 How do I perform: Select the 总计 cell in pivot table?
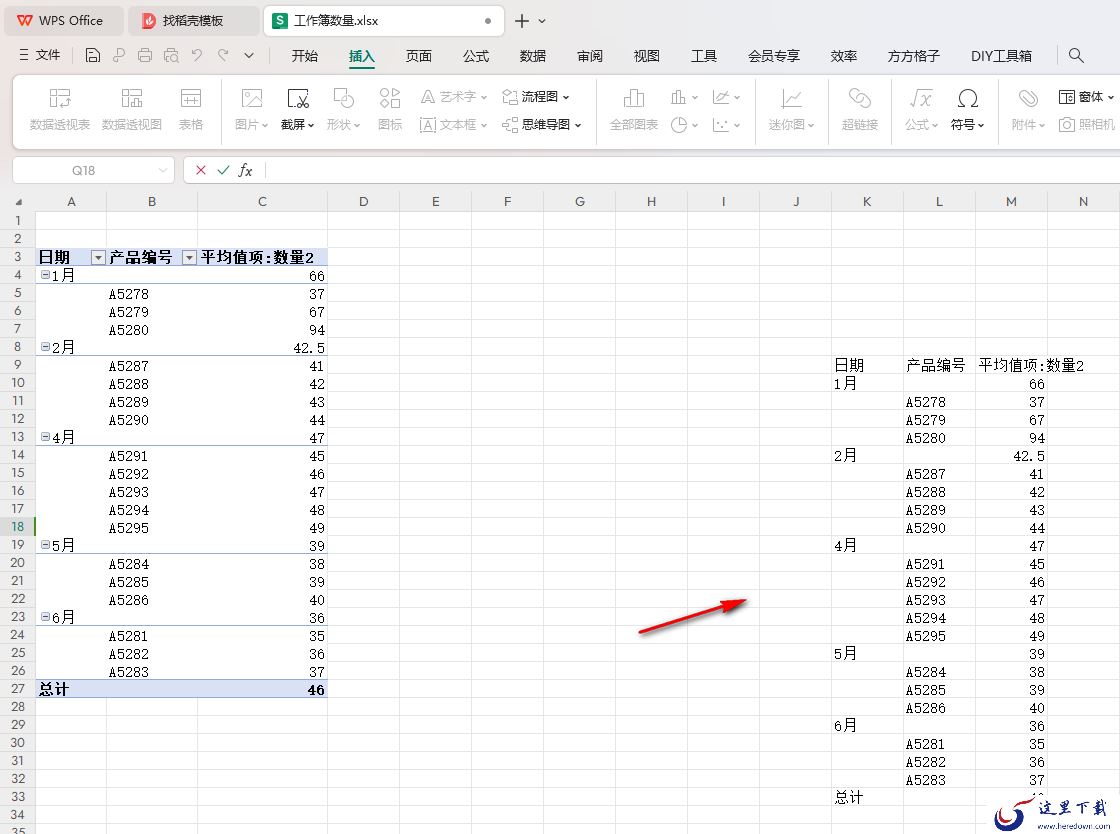71,689
